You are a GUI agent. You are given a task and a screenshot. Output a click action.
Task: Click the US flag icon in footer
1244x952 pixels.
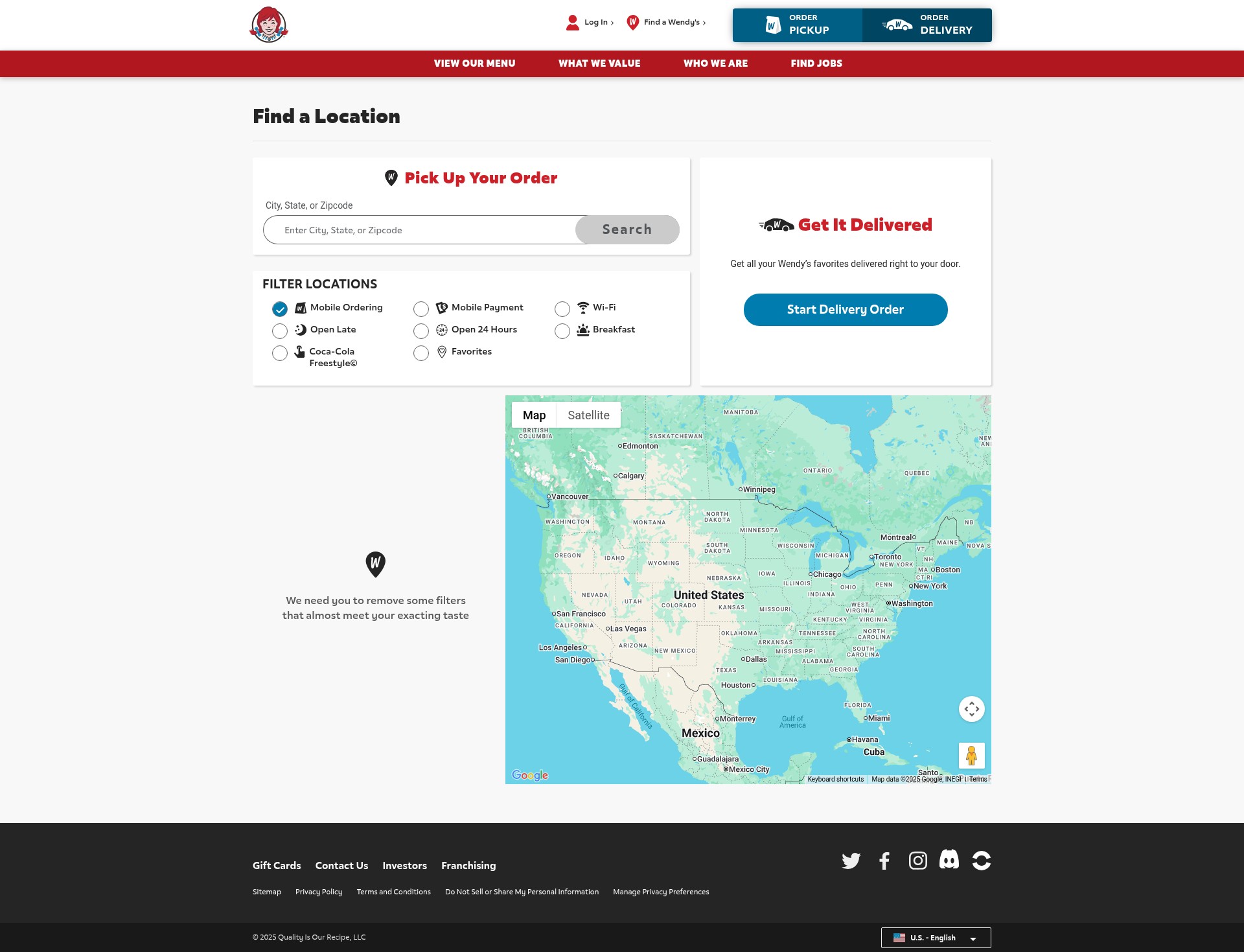point(899,938)
